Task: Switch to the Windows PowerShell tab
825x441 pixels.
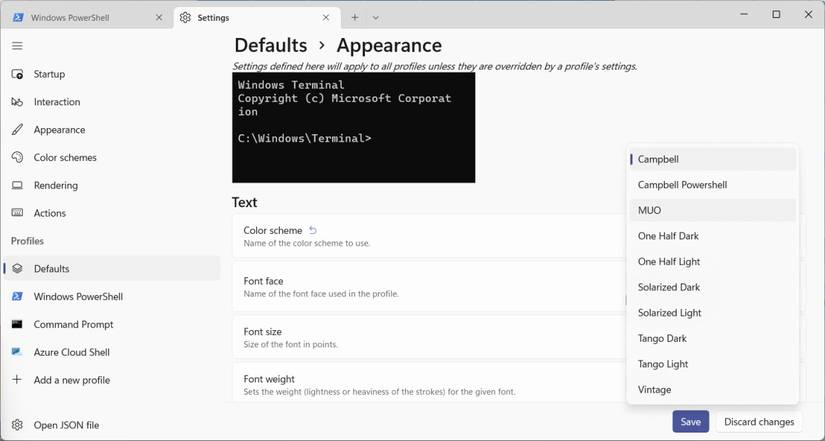Action: point(84,18)
